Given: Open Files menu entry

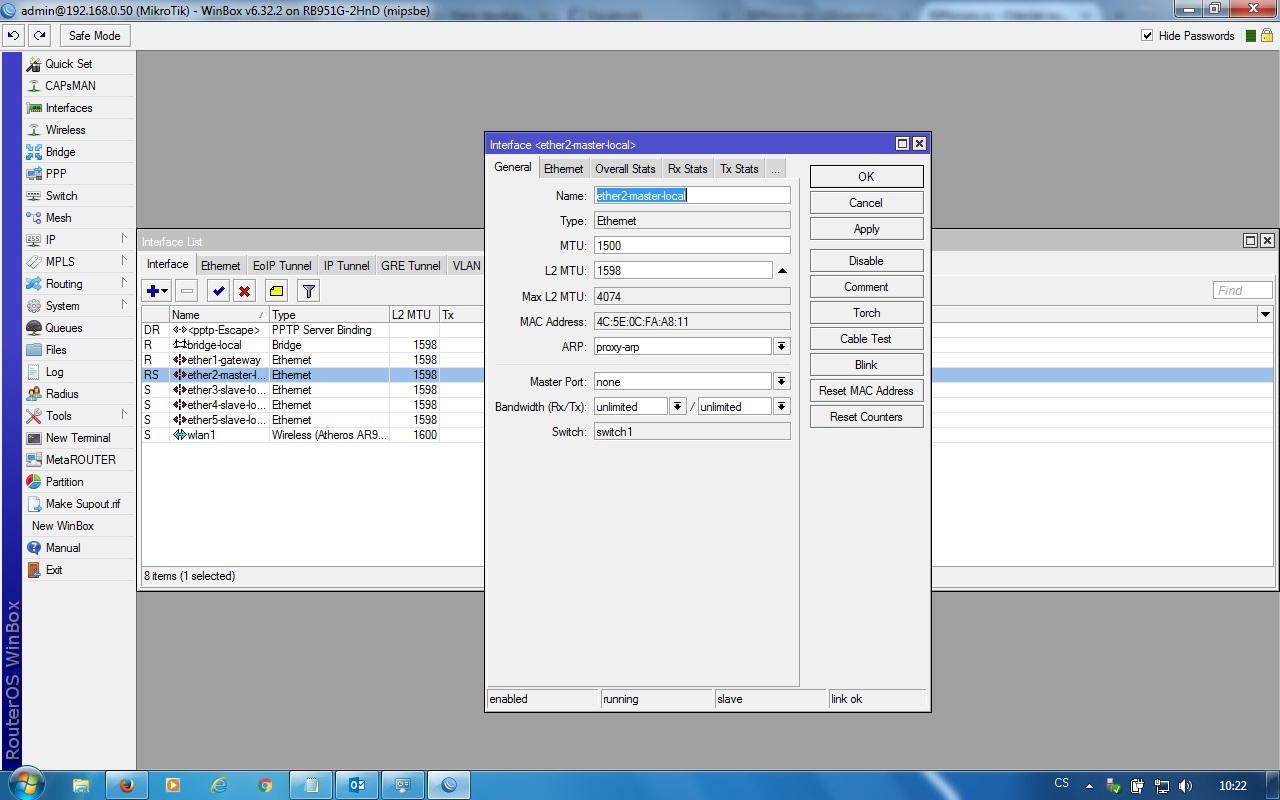Looking at the screenshot, I should [79, 350].
